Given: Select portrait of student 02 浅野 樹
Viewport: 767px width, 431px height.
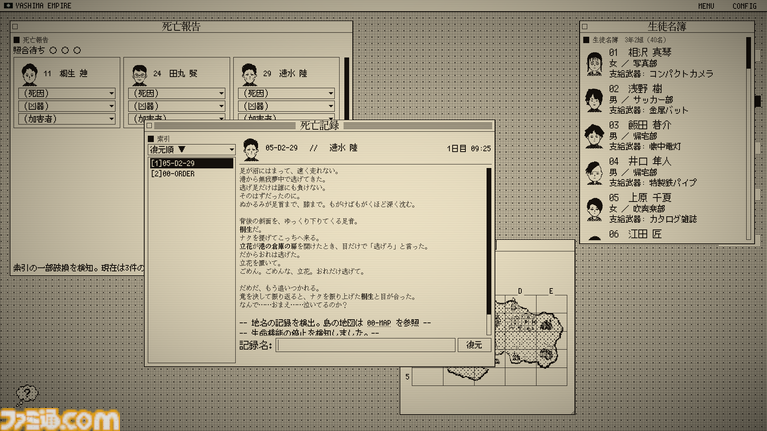Looking at the screenshot, I should 594,100.
